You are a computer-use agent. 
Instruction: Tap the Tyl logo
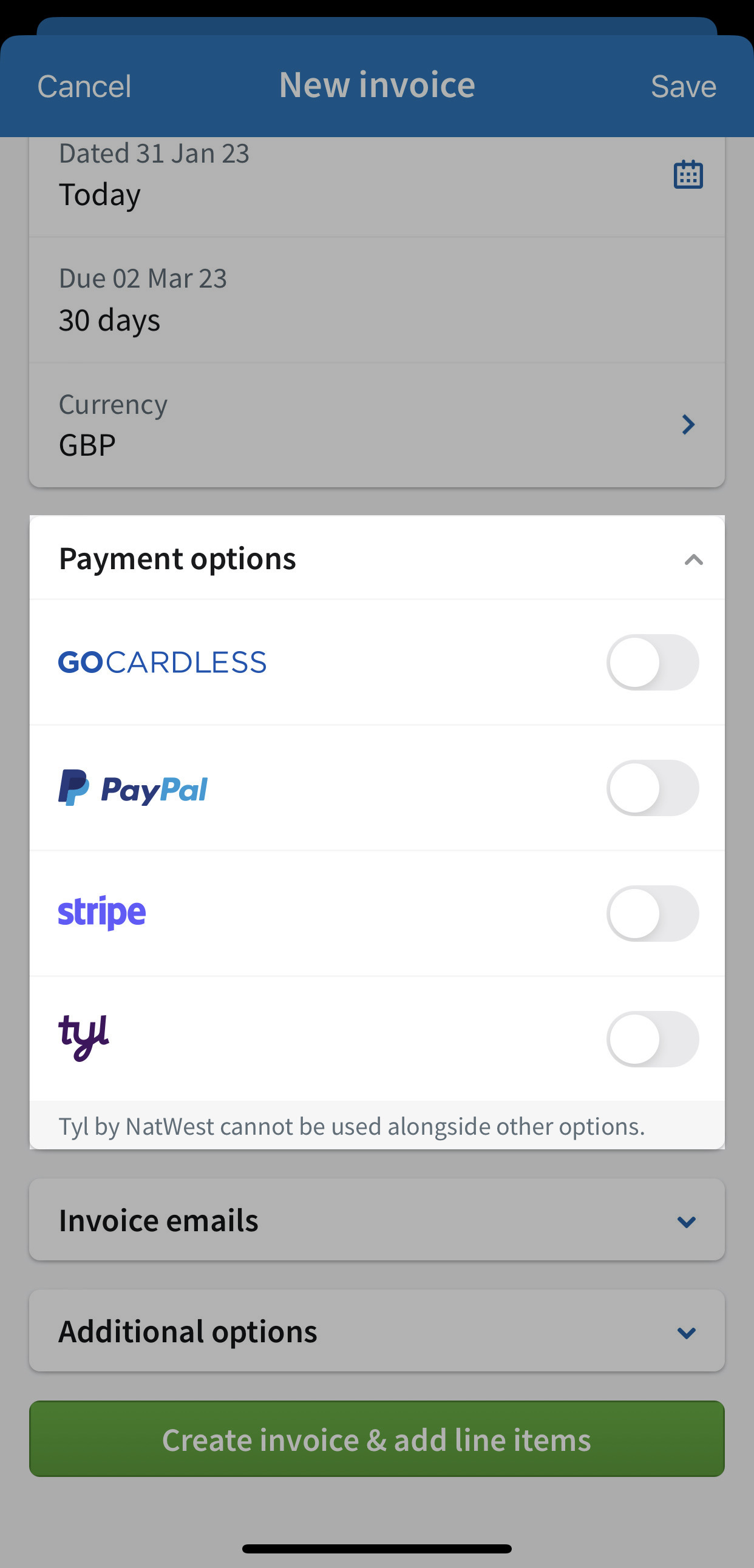click(x=83, y=1038)
